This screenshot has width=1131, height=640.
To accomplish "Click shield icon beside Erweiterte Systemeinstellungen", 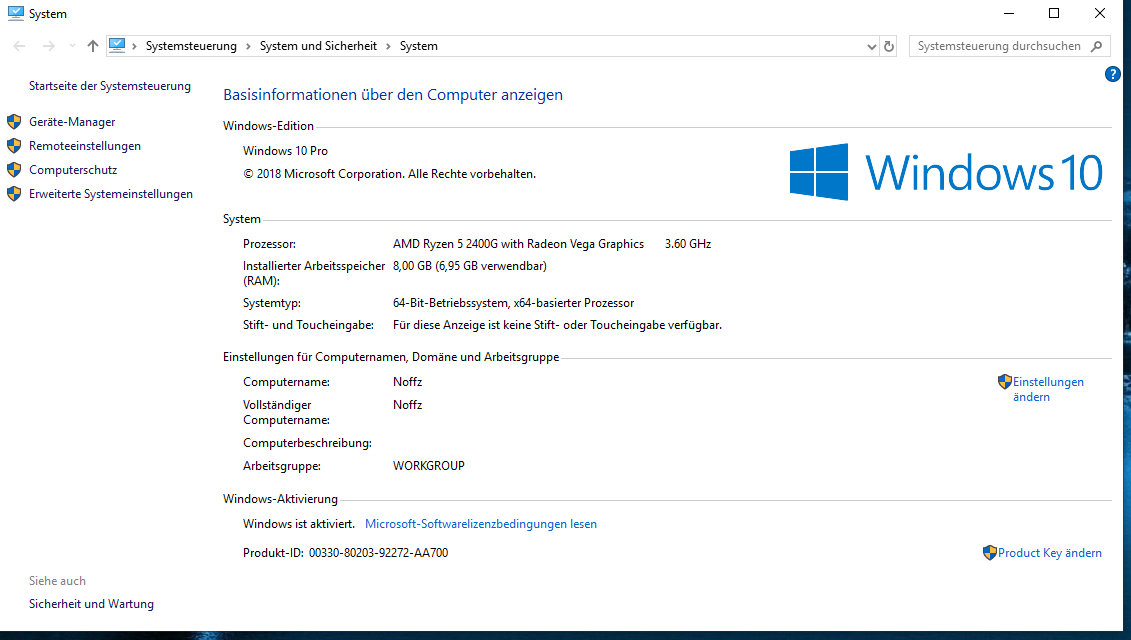I will tap(14, 193).
